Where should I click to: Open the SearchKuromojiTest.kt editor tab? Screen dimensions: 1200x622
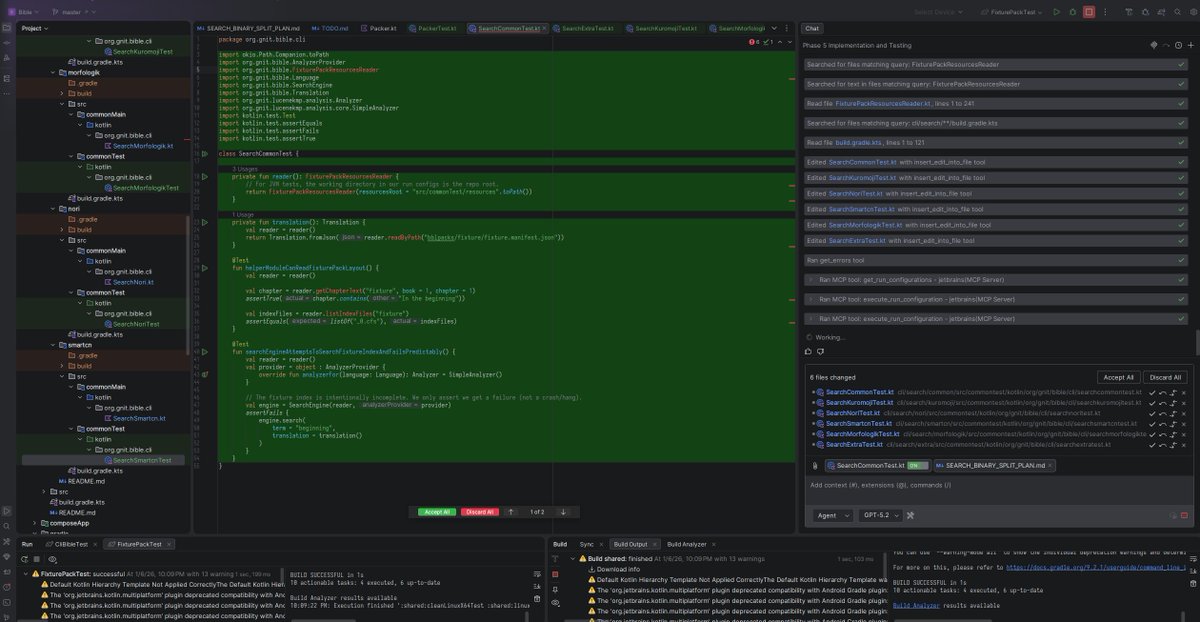661,28
